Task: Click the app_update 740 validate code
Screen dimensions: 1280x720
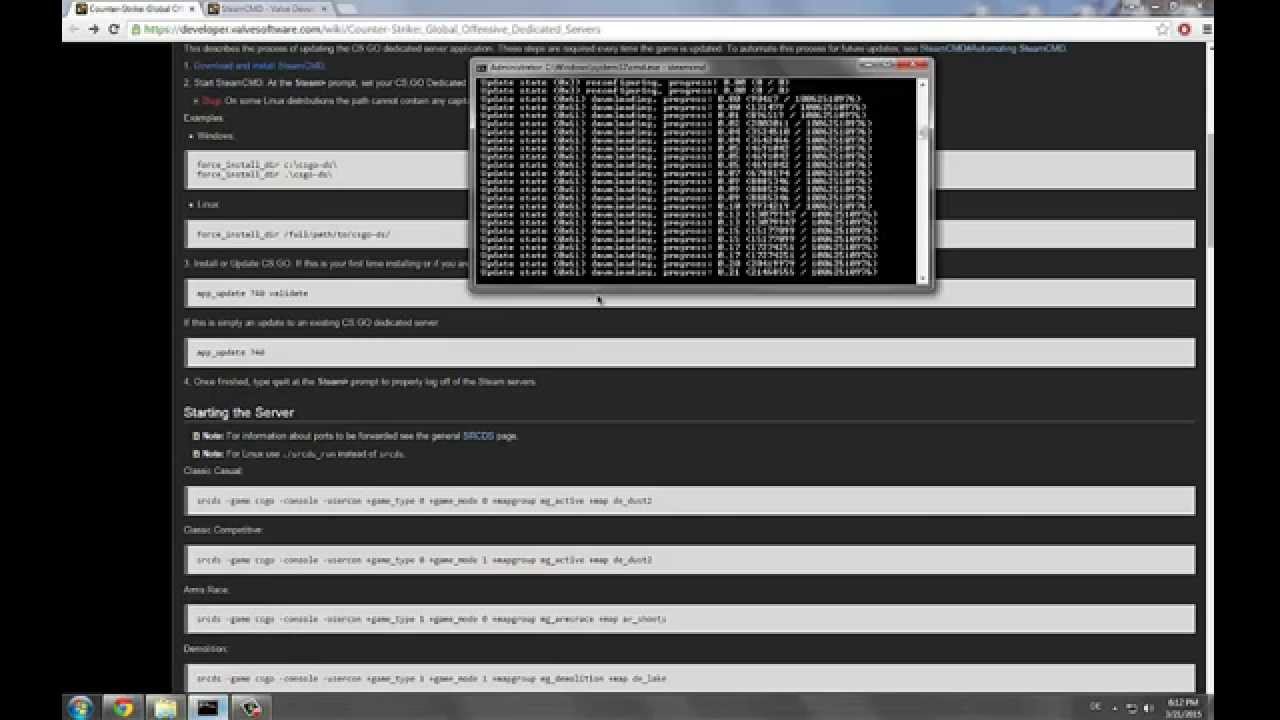Action: pyautogui.click(x=252, y=293)
